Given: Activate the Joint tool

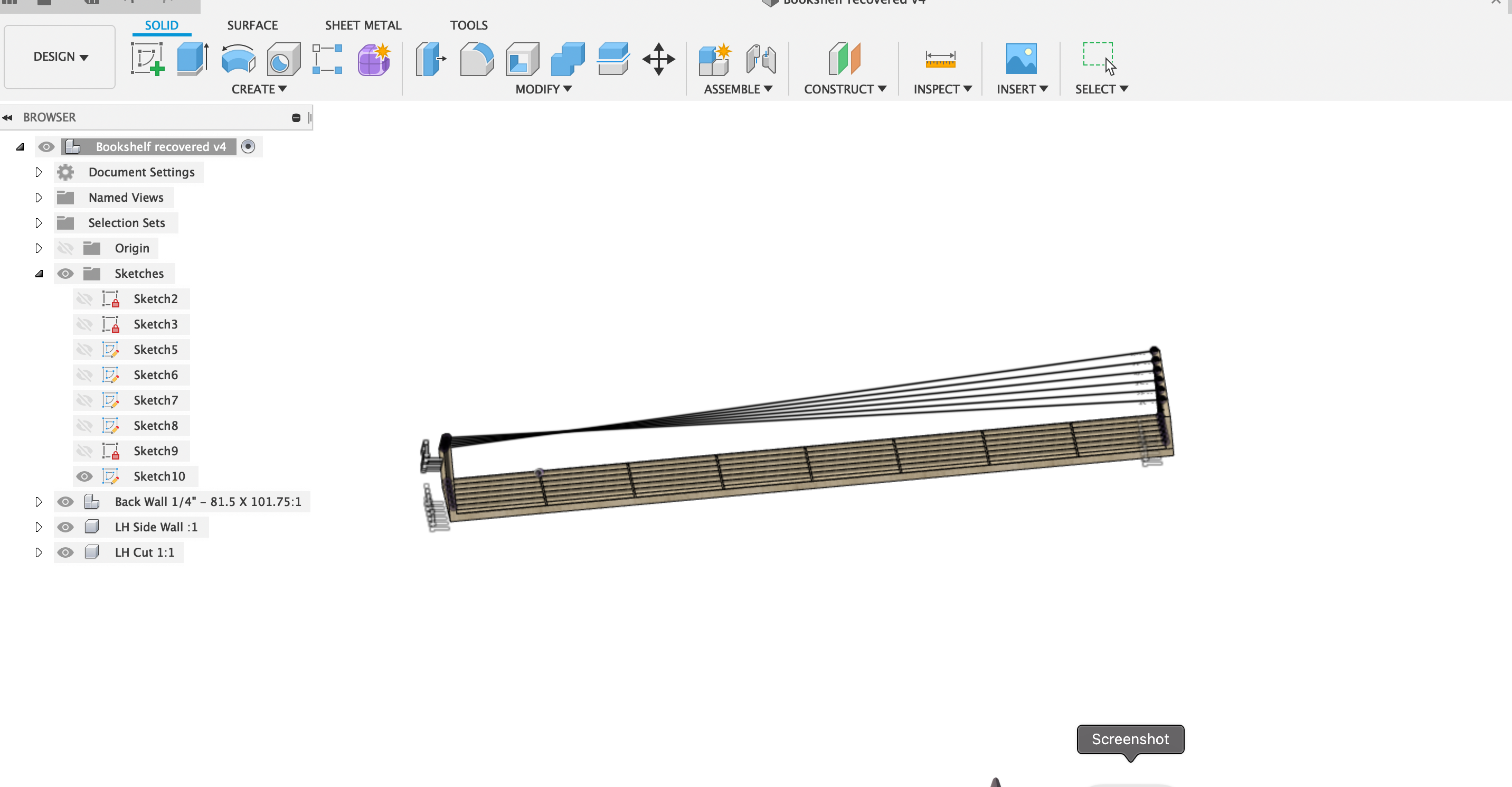Looking at the screenshot, I should (760, 59).
